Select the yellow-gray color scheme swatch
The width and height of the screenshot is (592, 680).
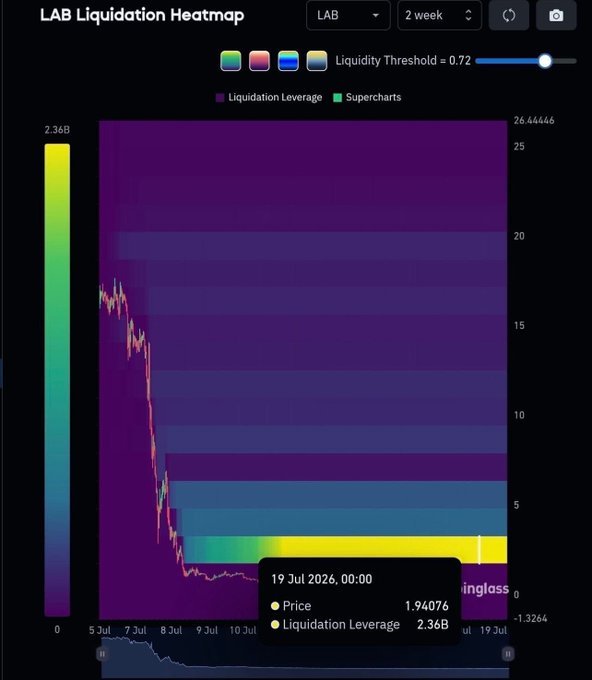click(x=317, y=61)
